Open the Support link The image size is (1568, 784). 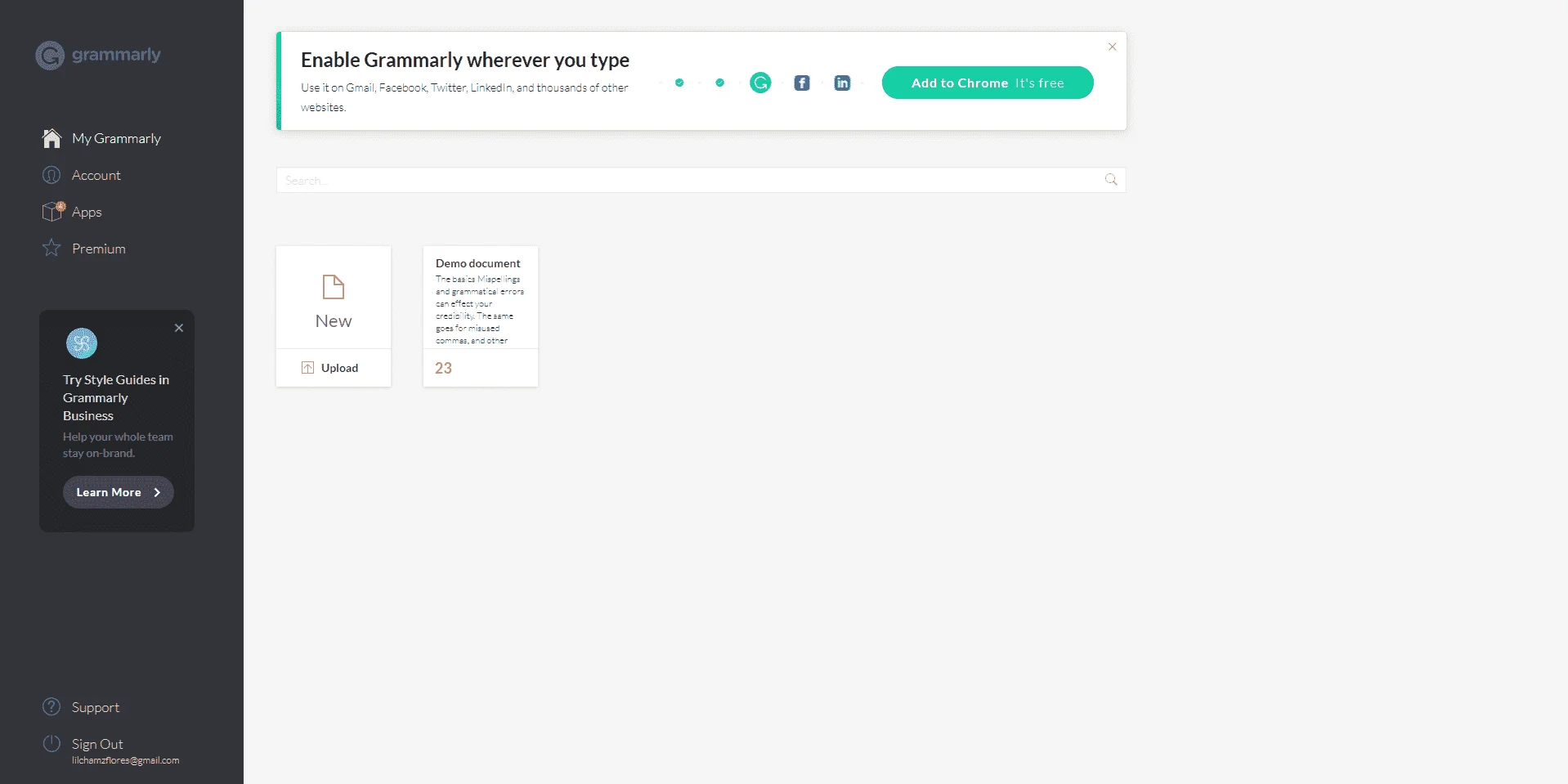tap(96, 707)
